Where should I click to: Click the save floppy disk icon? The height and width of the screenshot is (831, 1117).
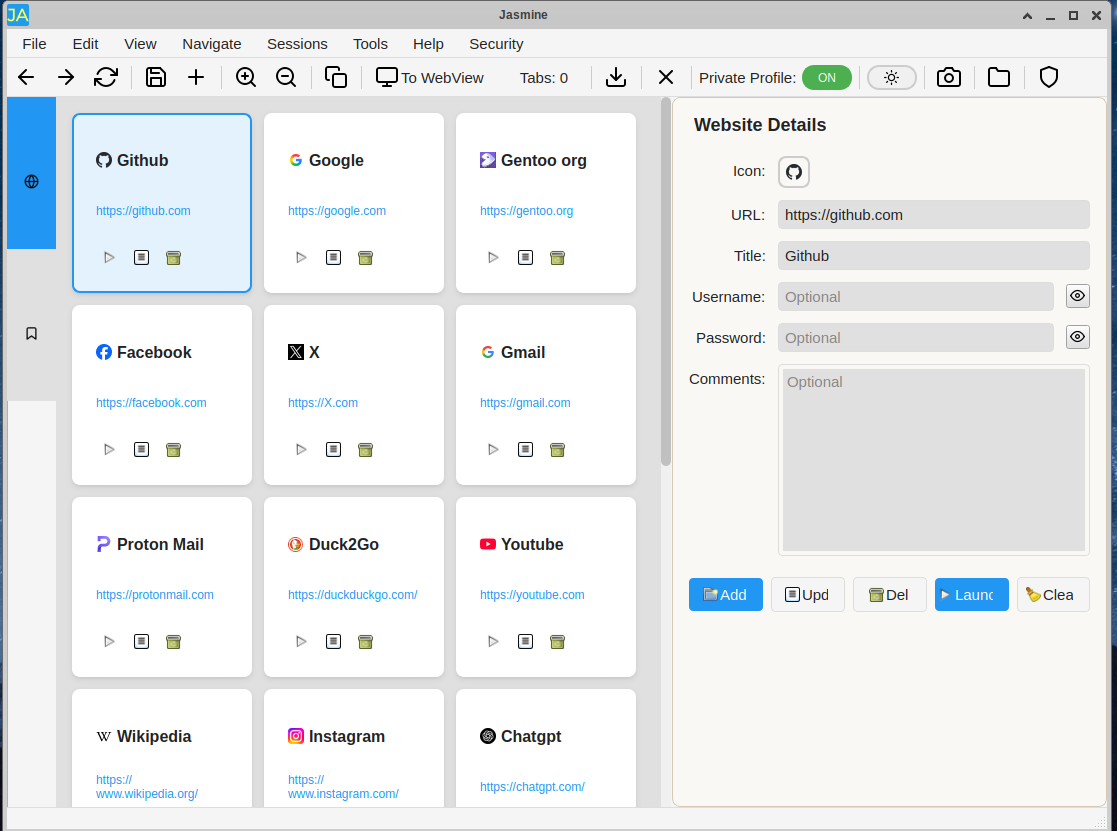[x=156, y=77]
